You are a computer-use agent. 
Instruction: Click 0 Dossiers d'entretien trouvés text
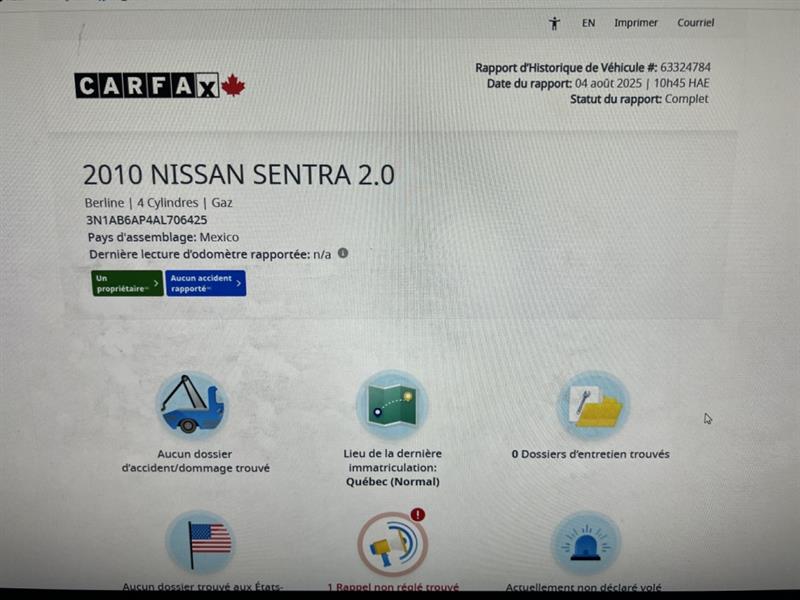pos(590,454)
